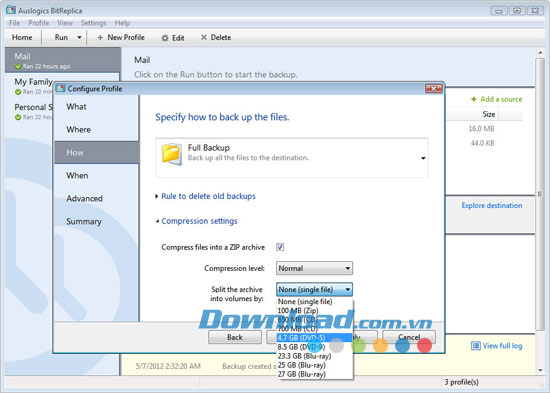
Task: Close the Configure Profile dialog
Action: (434, 88)
